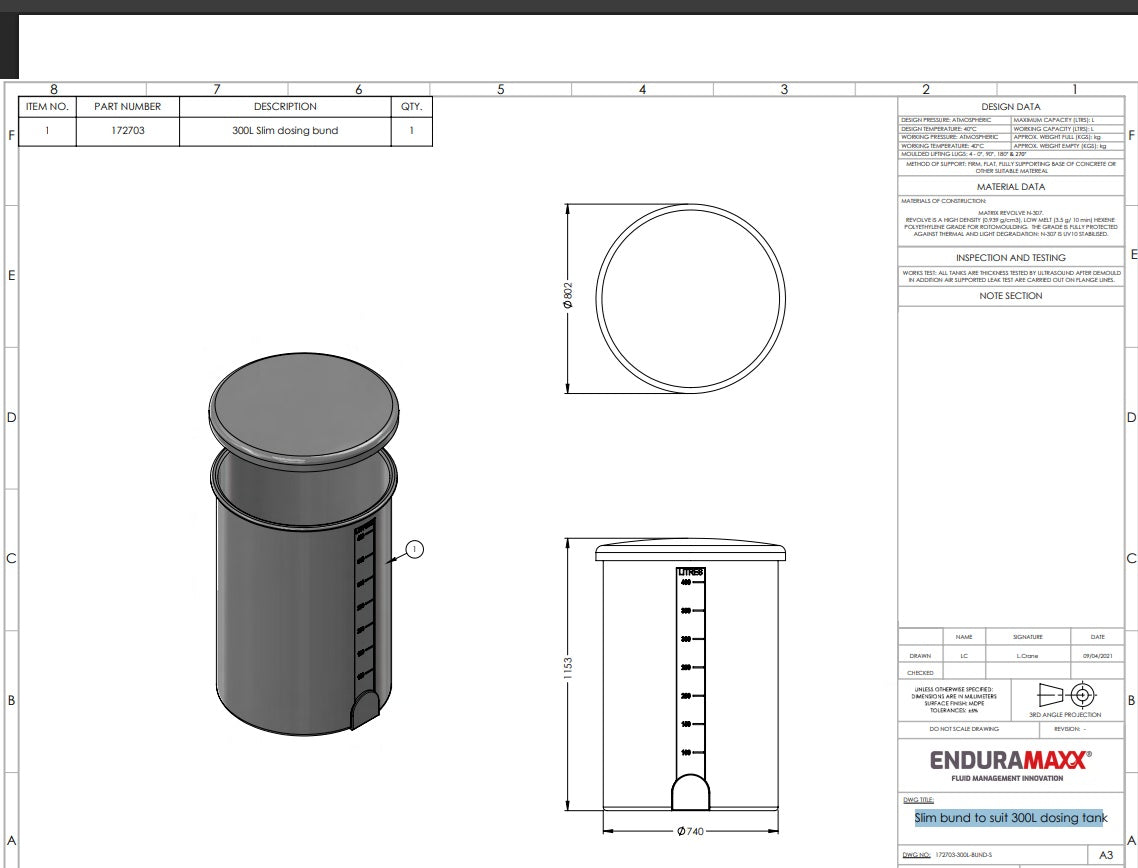Viewport: 1138px width, 868px height.
Task: Click the 'QTY.' column header
Action: (412, 107)
